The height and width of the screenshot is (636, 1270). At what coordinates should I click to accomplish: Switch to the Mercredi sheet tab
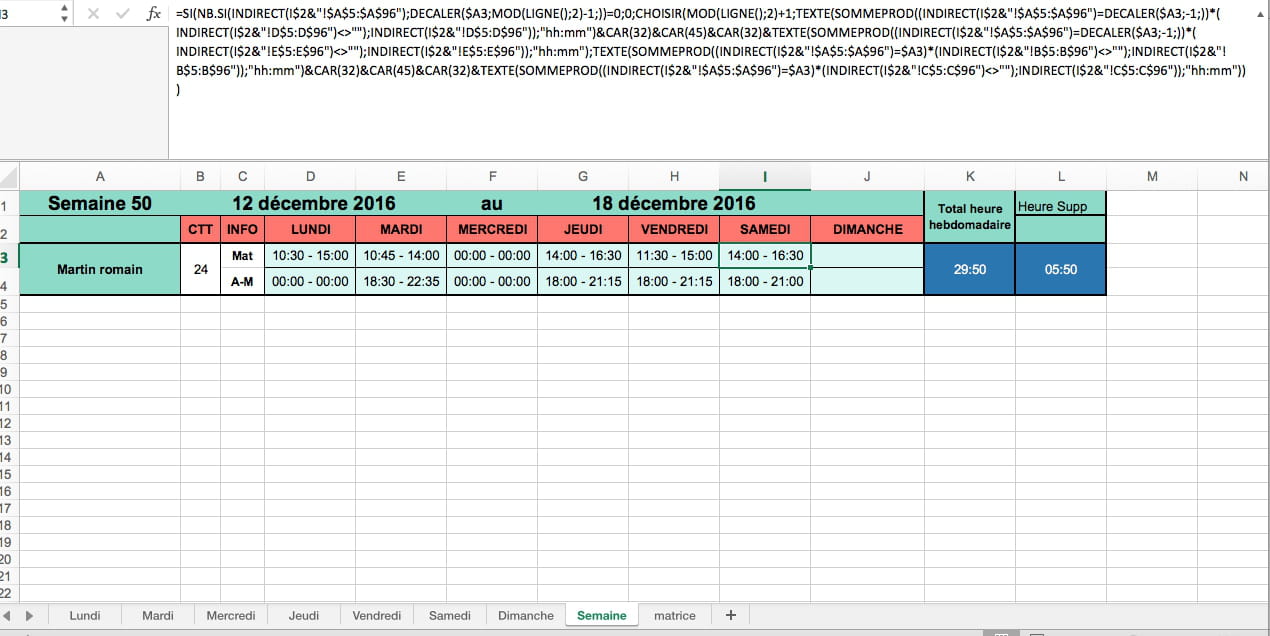point(231,615)
